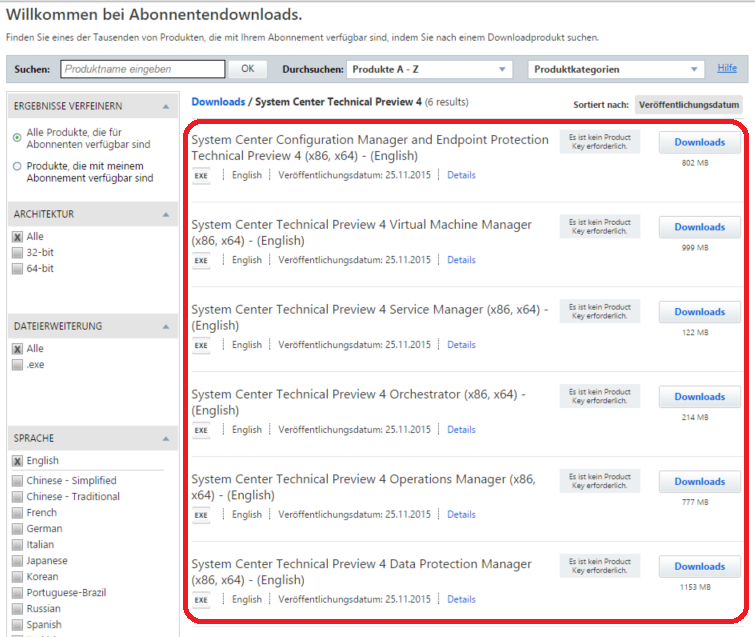Screen dimensions: 755x637
Task: Click the product key notice for Configuration Manager
Action: tap(599, 142)
